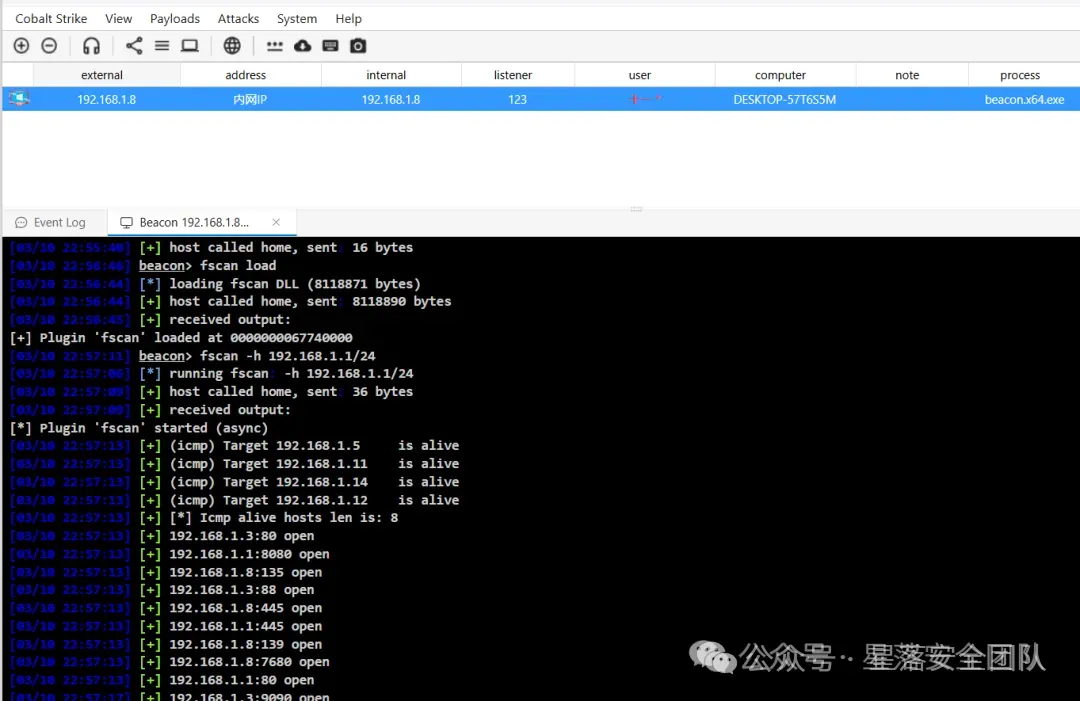Click the disconnect minus-circle toolbar icon
1080x701 pixels.
tap(49, 45)
